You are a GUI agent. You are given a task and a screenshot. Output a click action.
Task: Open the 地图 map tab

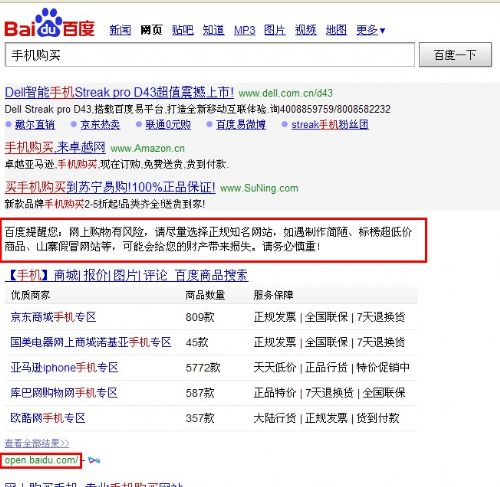[336, 30]
